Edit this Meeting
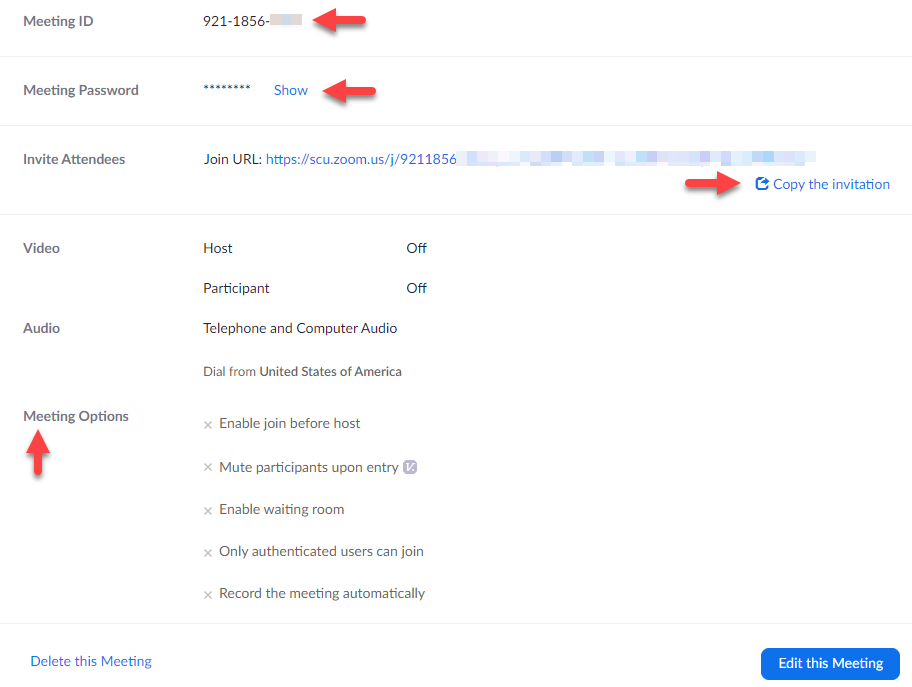 coord(830,663)
